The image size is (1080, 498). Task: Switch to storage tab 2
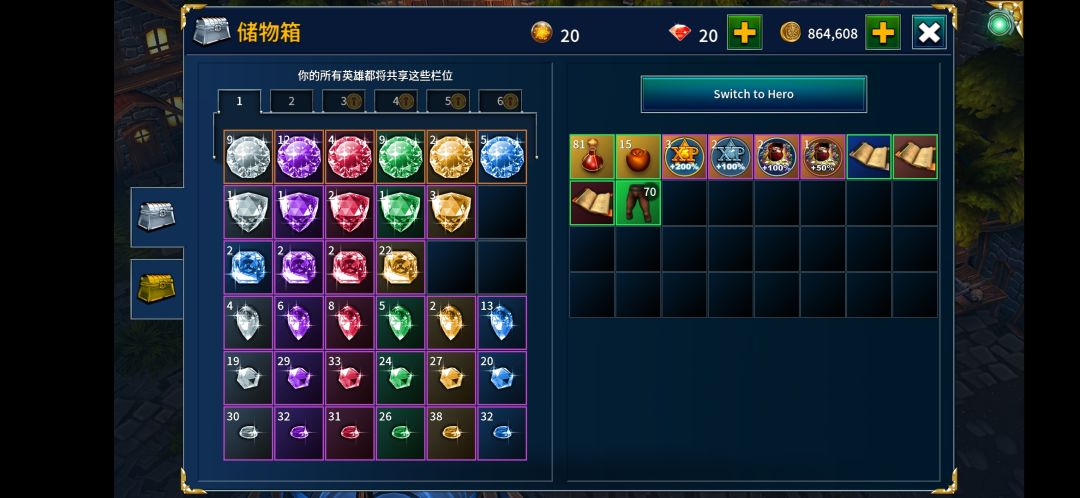(x=291, y=101)
